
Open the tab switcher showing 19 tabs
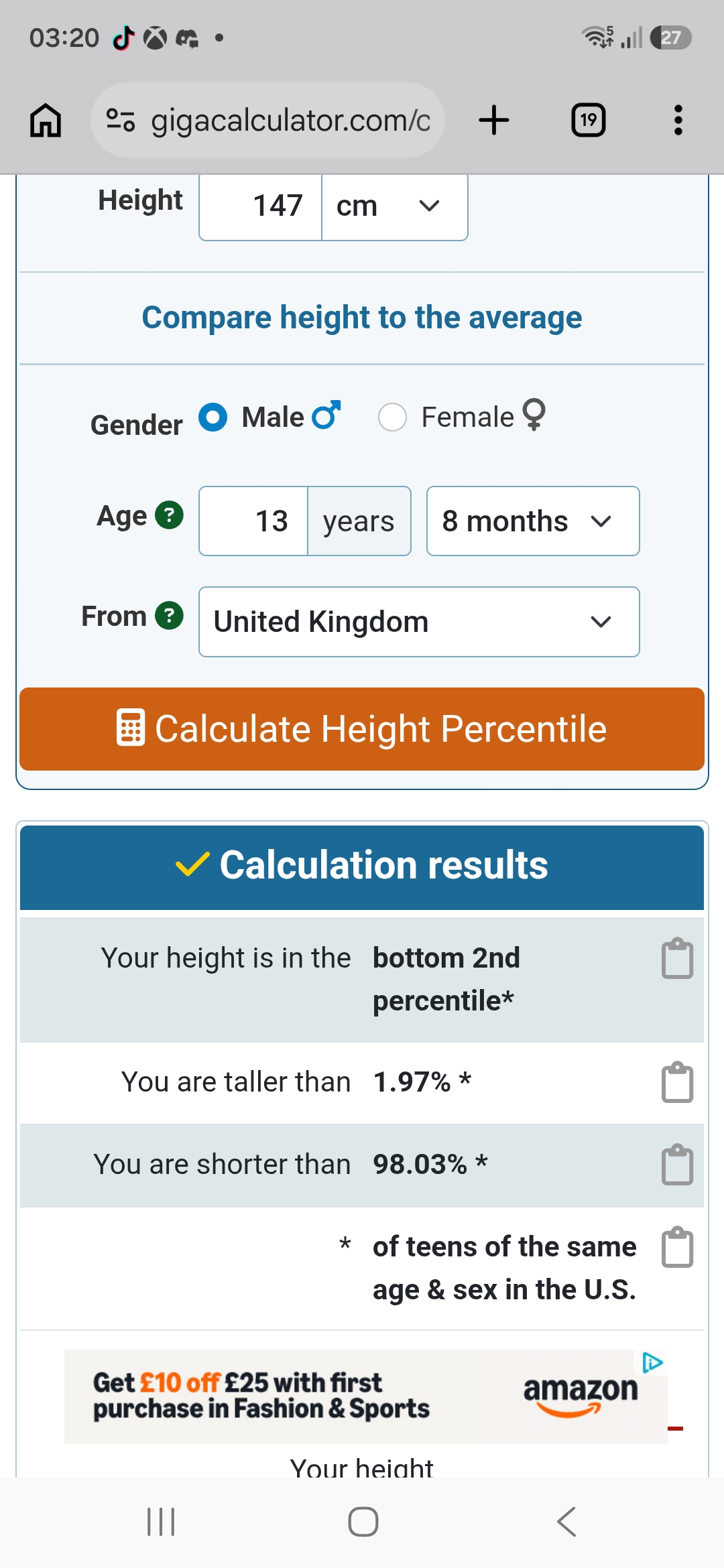(x=588, y=121)
